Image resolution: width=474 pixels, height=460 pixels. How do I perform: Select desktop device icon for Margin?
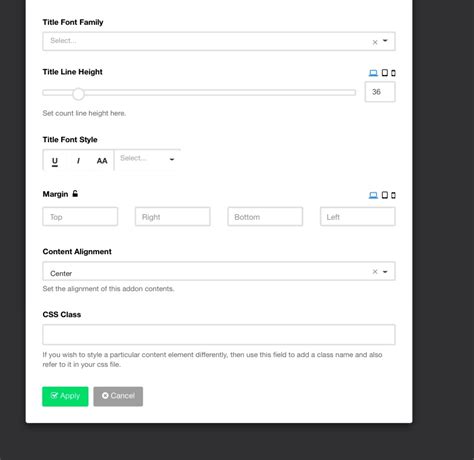click(373, 195)
